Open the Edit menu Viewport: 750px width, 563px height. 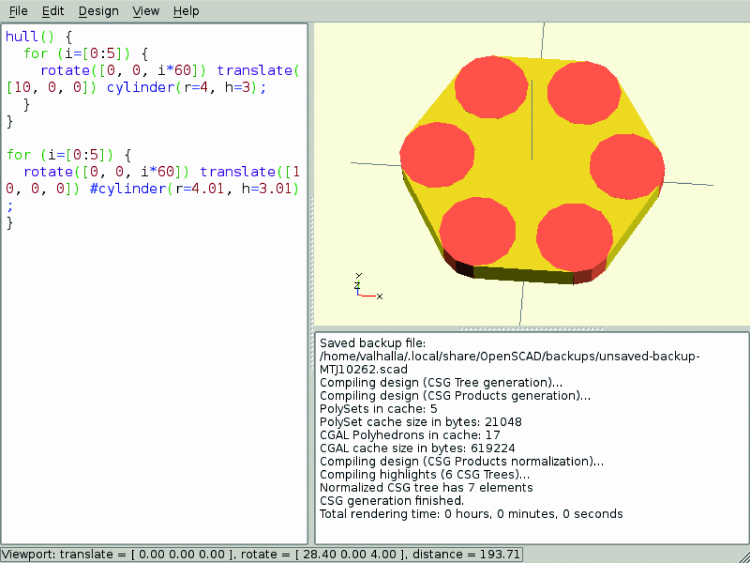coord(53,11)
